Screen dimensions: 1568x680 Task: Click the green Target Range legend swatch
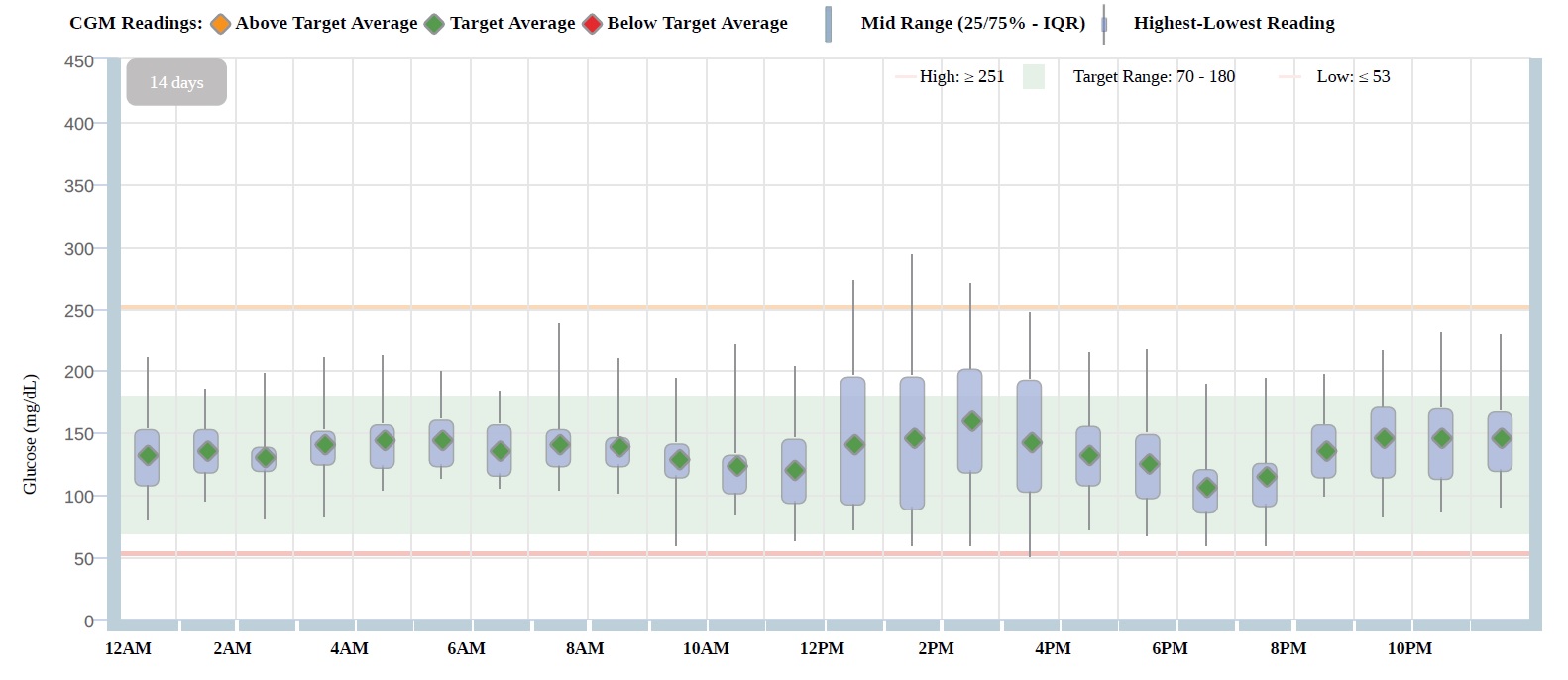tap(1034, 77)
